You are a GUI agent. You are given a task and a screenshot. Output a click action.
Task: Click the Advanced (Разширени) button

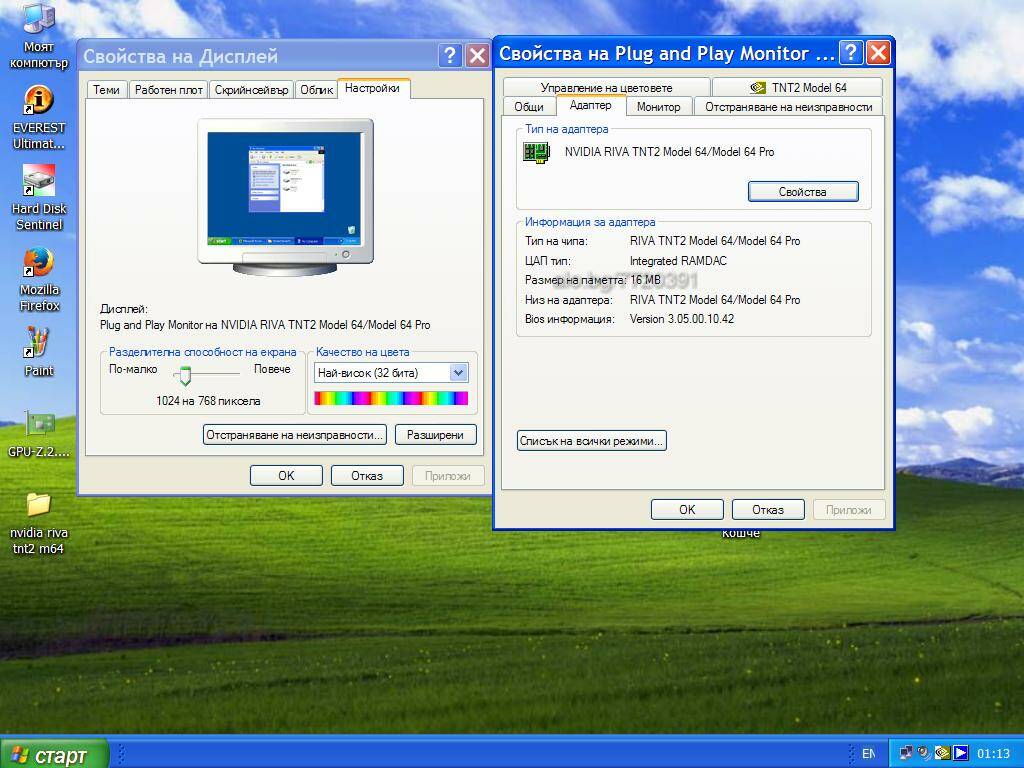[x=436, y=435]
